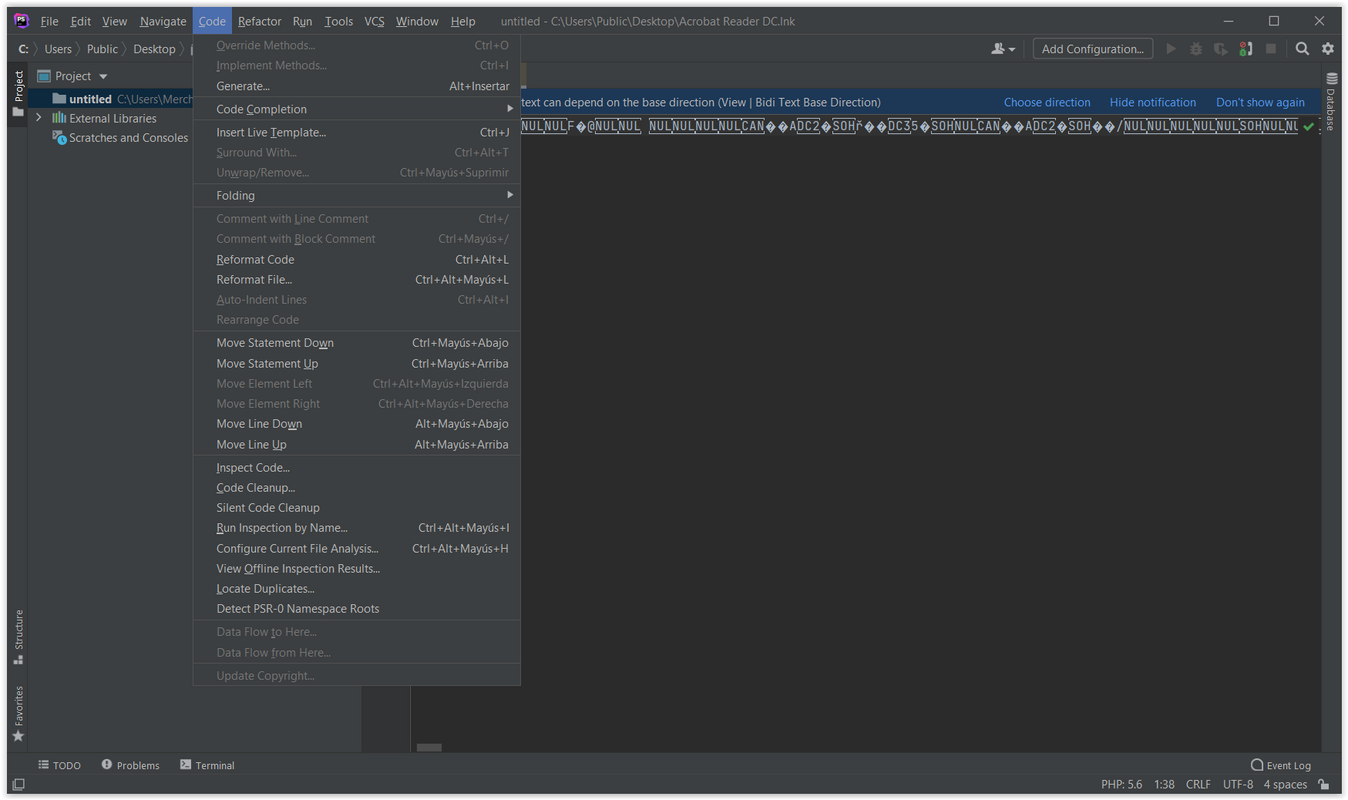Choose Code Cleanup...
Viewport: 1348px width, 800px height.
tap(357, 487)
